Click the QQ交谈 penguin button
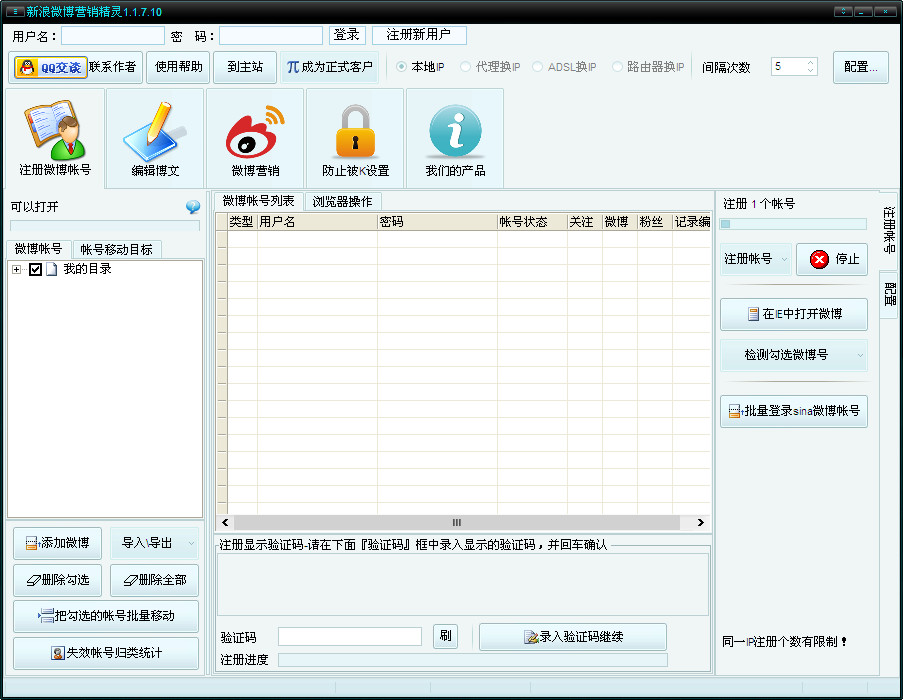The image size is (903, 700). tap(51, 67)
